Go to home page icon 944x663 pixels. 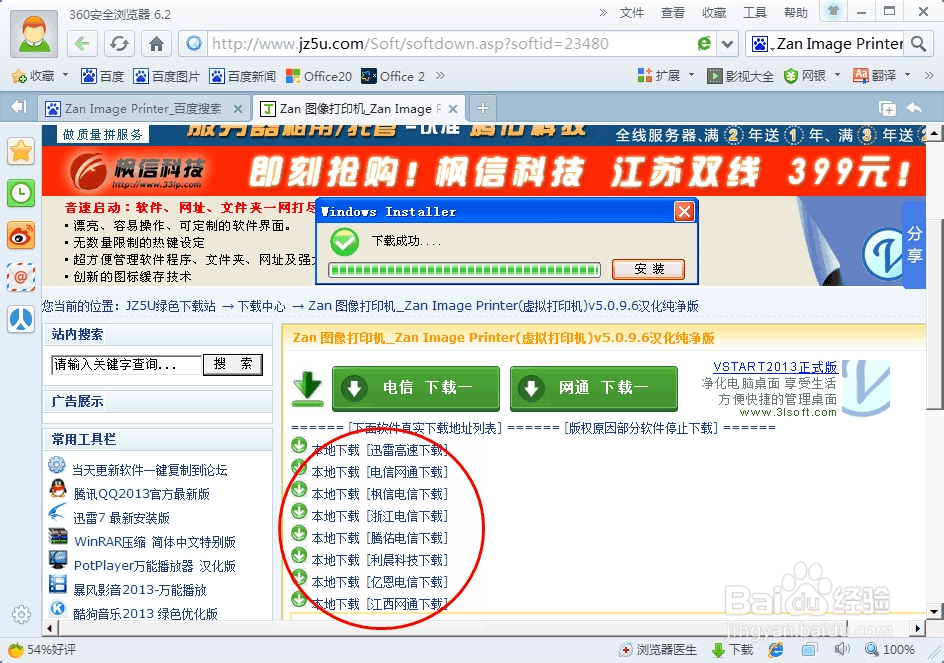157,43
